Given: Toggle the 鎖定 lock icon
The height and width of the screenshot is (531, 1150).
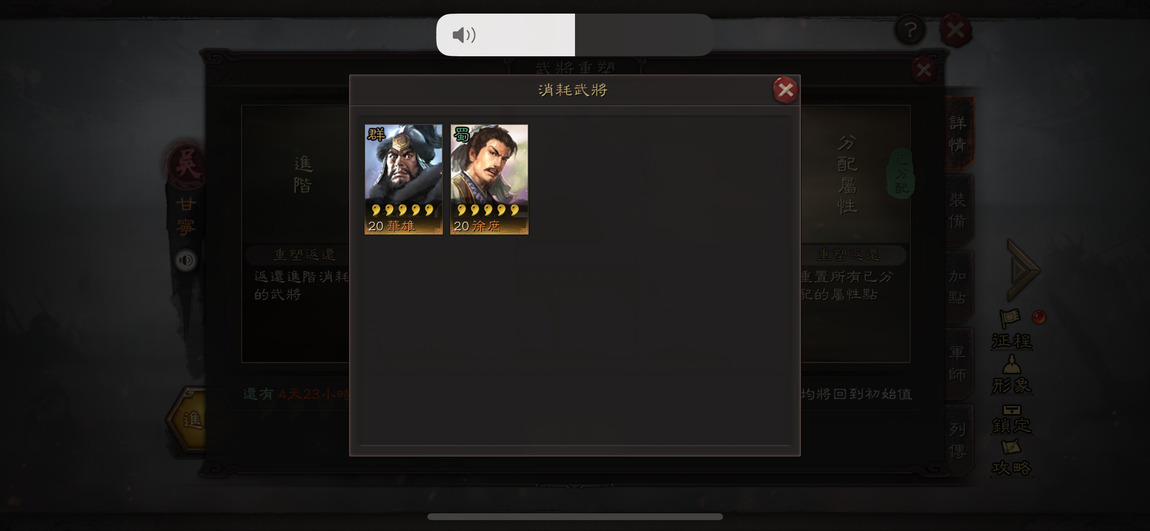Looking at the screenshot, I should [x=1011, y=418].
